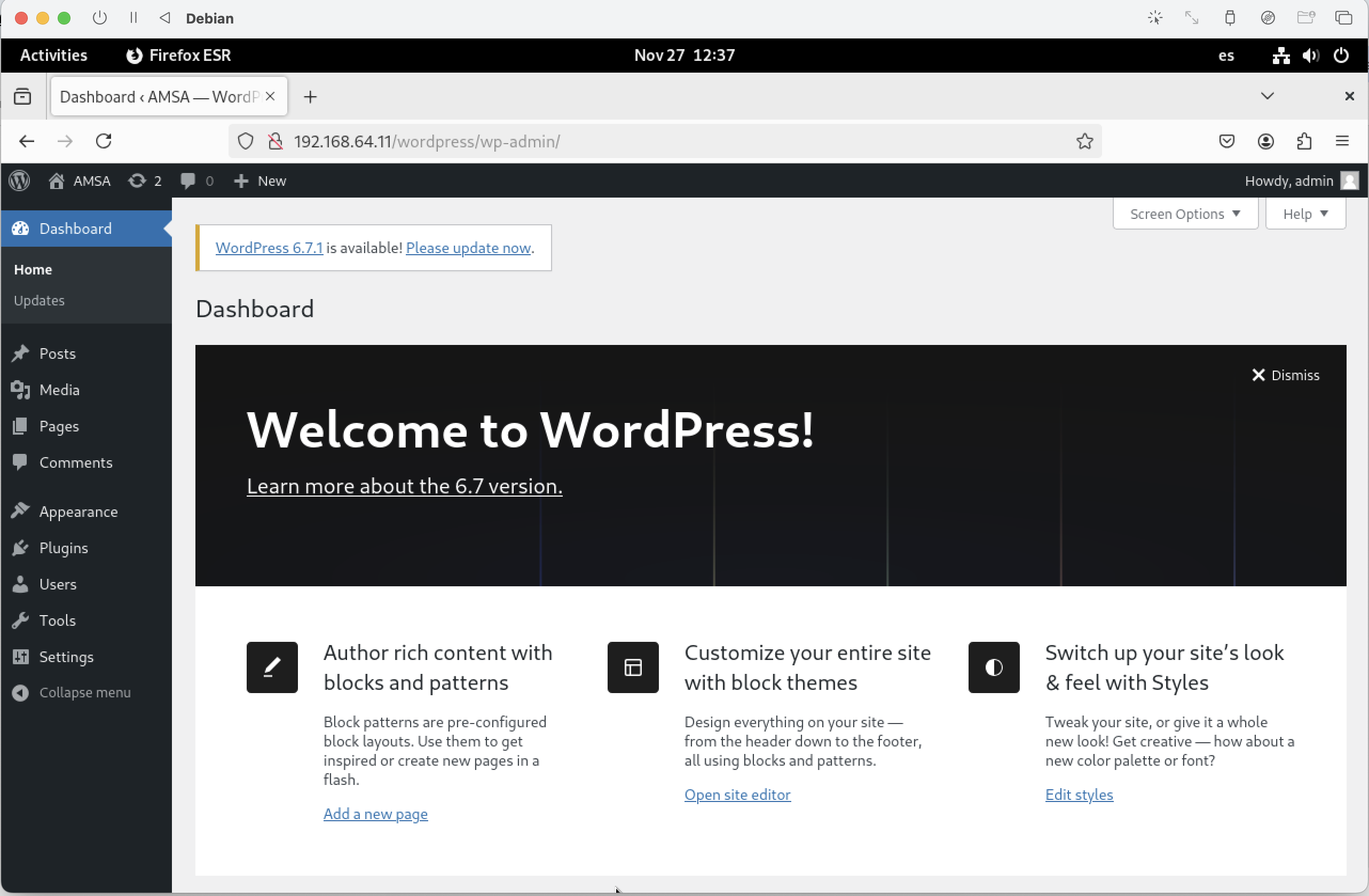Open Comments in the sidebar
Image resolution: width=1369 pixels, height=896 pixels.
pos(86,462)
